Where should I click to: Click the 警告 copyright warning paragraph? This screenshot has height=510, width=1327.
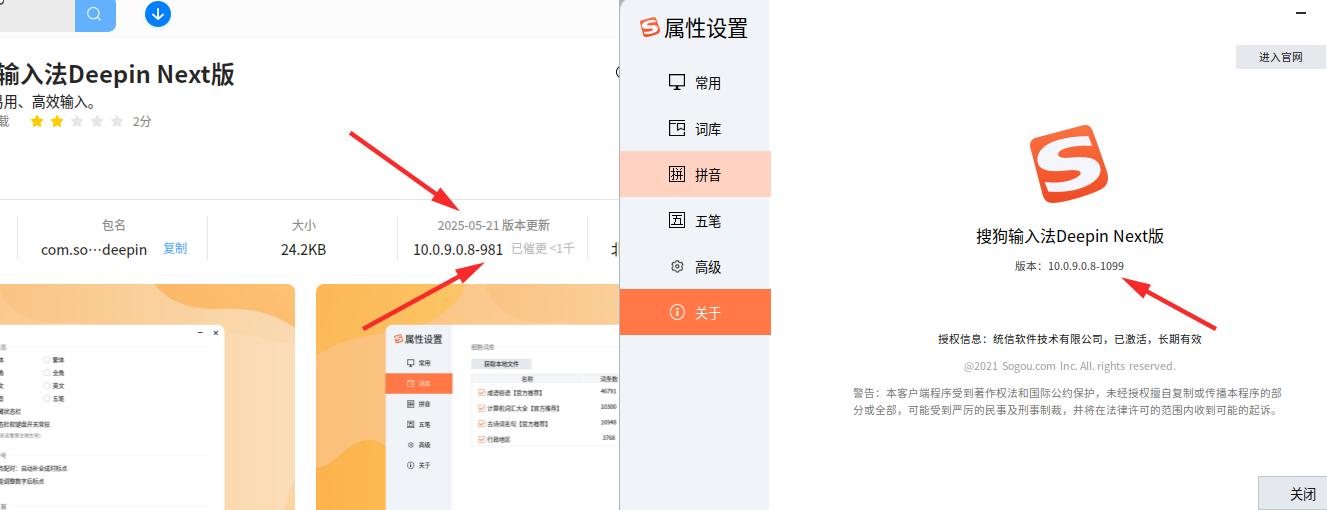point(1067,401)
